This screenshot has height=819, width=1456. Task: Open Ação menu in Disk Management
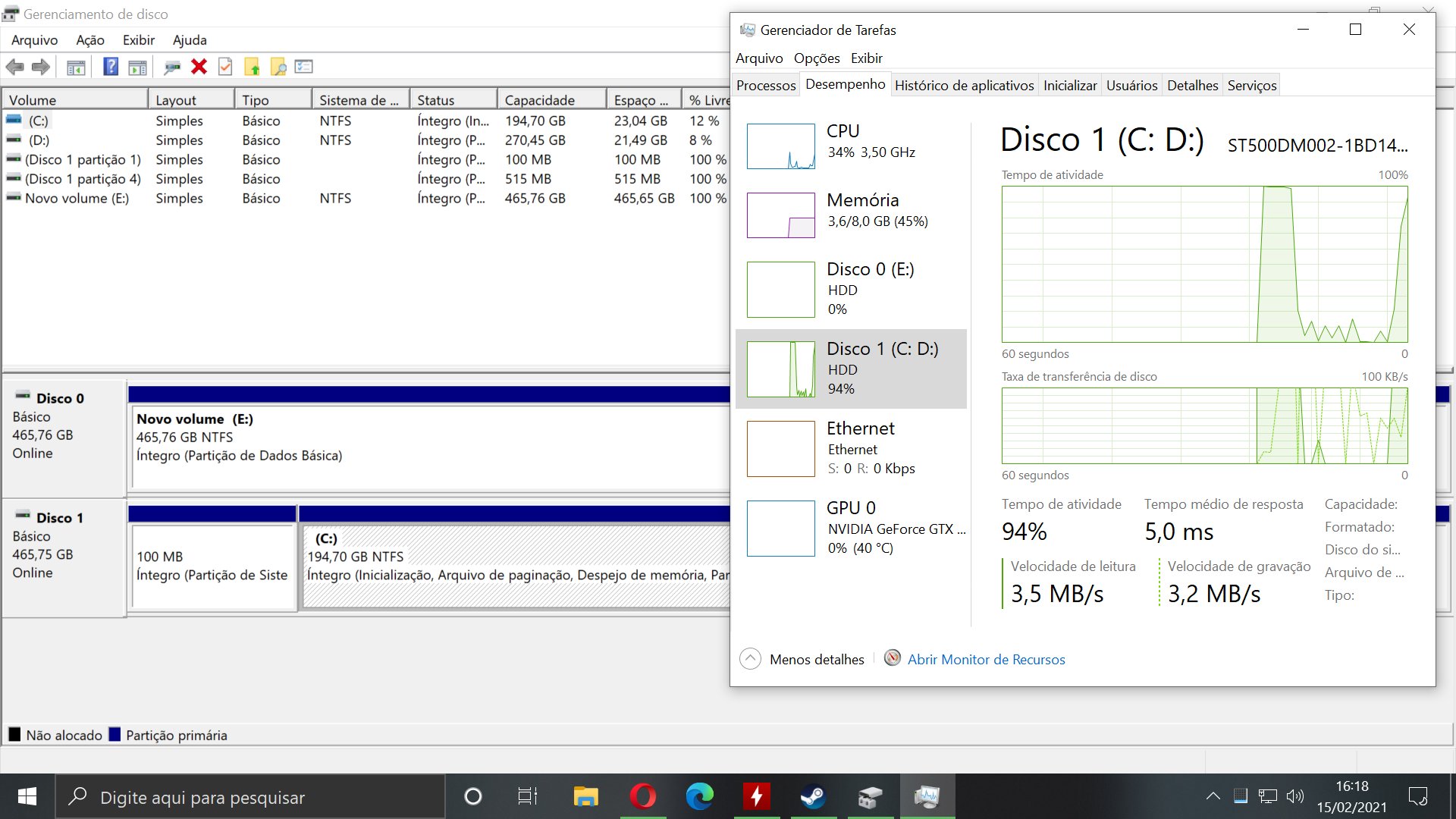click(x=90, y=40)
